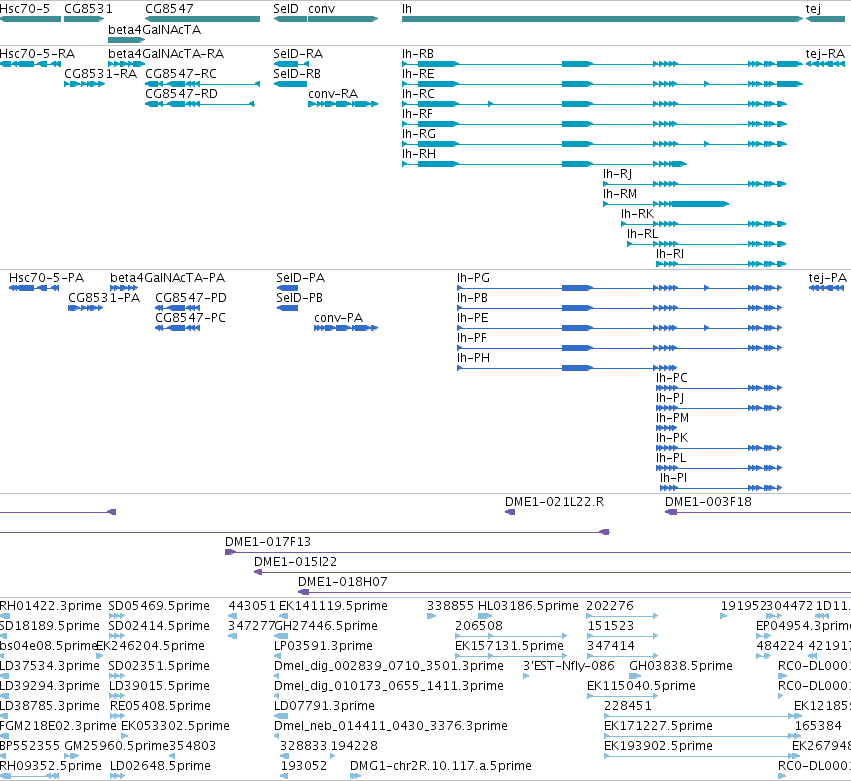Image resolution: width=851 pixels, height=781 pixels.
Task: Click protein Ih-PM label
Action: click(672, 418)
